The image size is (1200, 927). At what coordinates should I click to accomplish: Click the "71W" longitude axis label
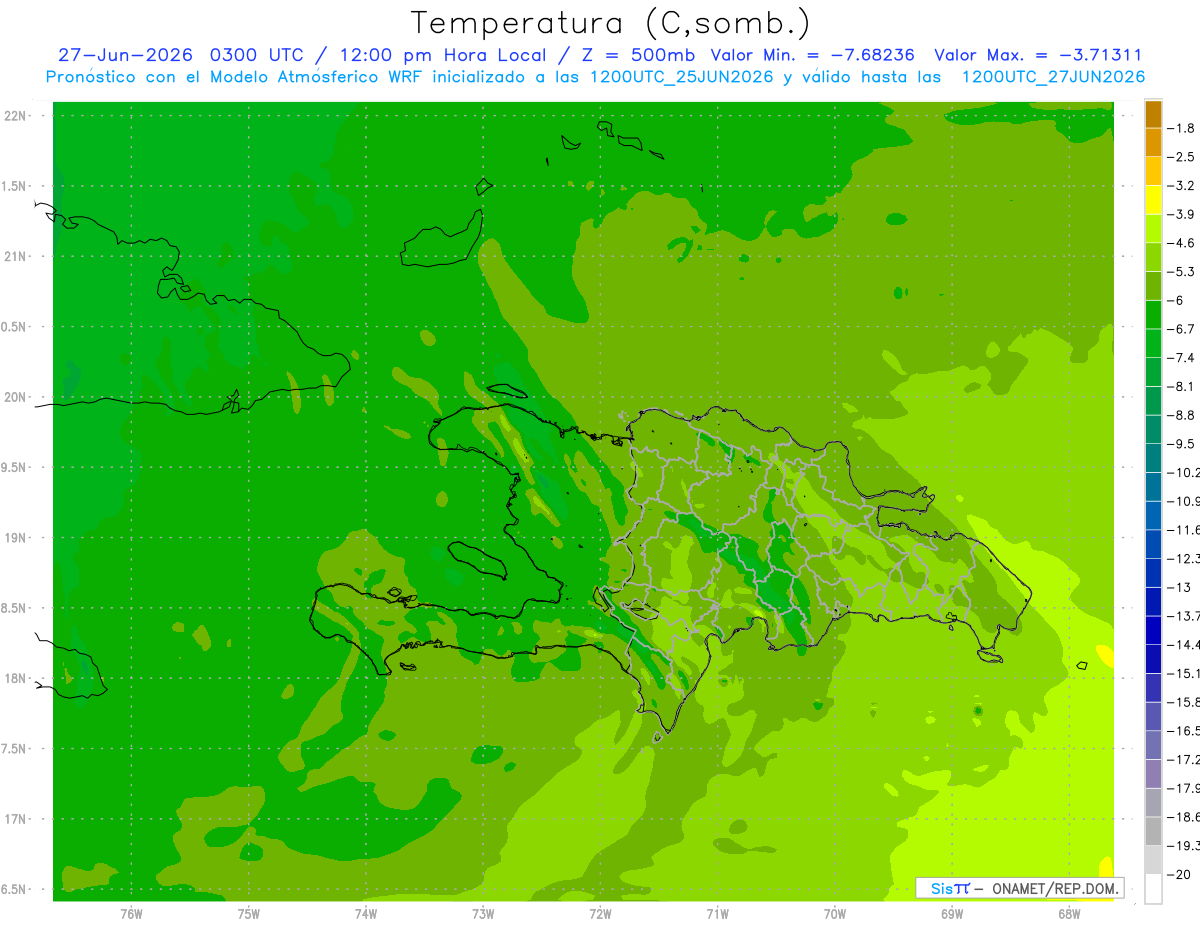point(717,913)
